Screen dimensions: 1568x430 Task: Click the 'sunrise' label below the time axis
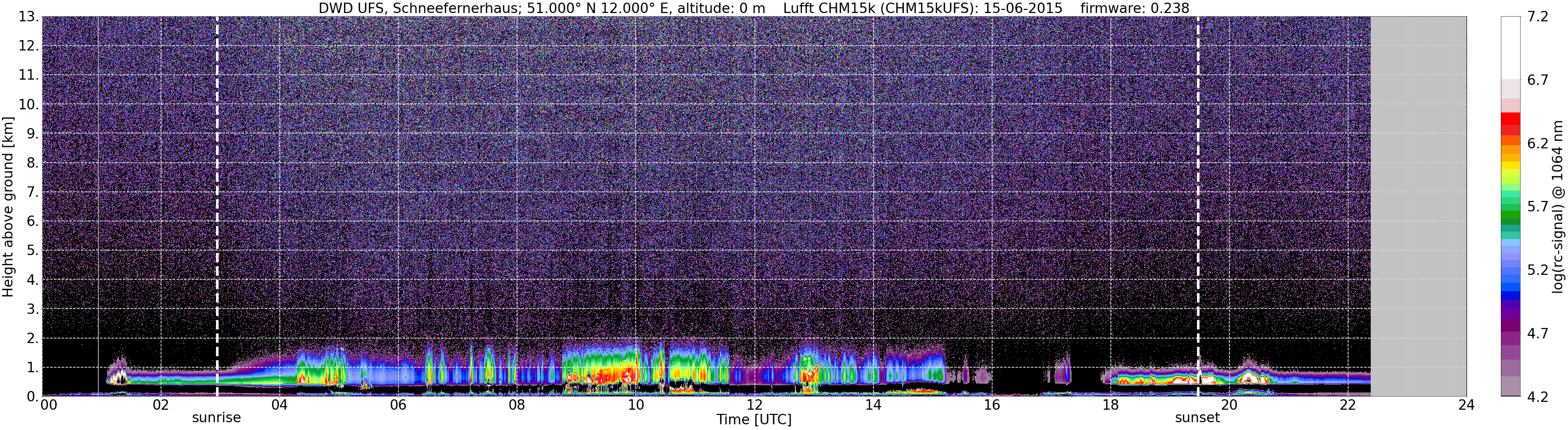216,418
